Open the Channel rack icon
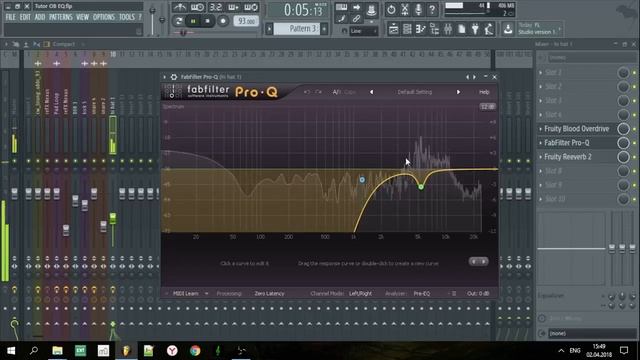 click(407, 29)
